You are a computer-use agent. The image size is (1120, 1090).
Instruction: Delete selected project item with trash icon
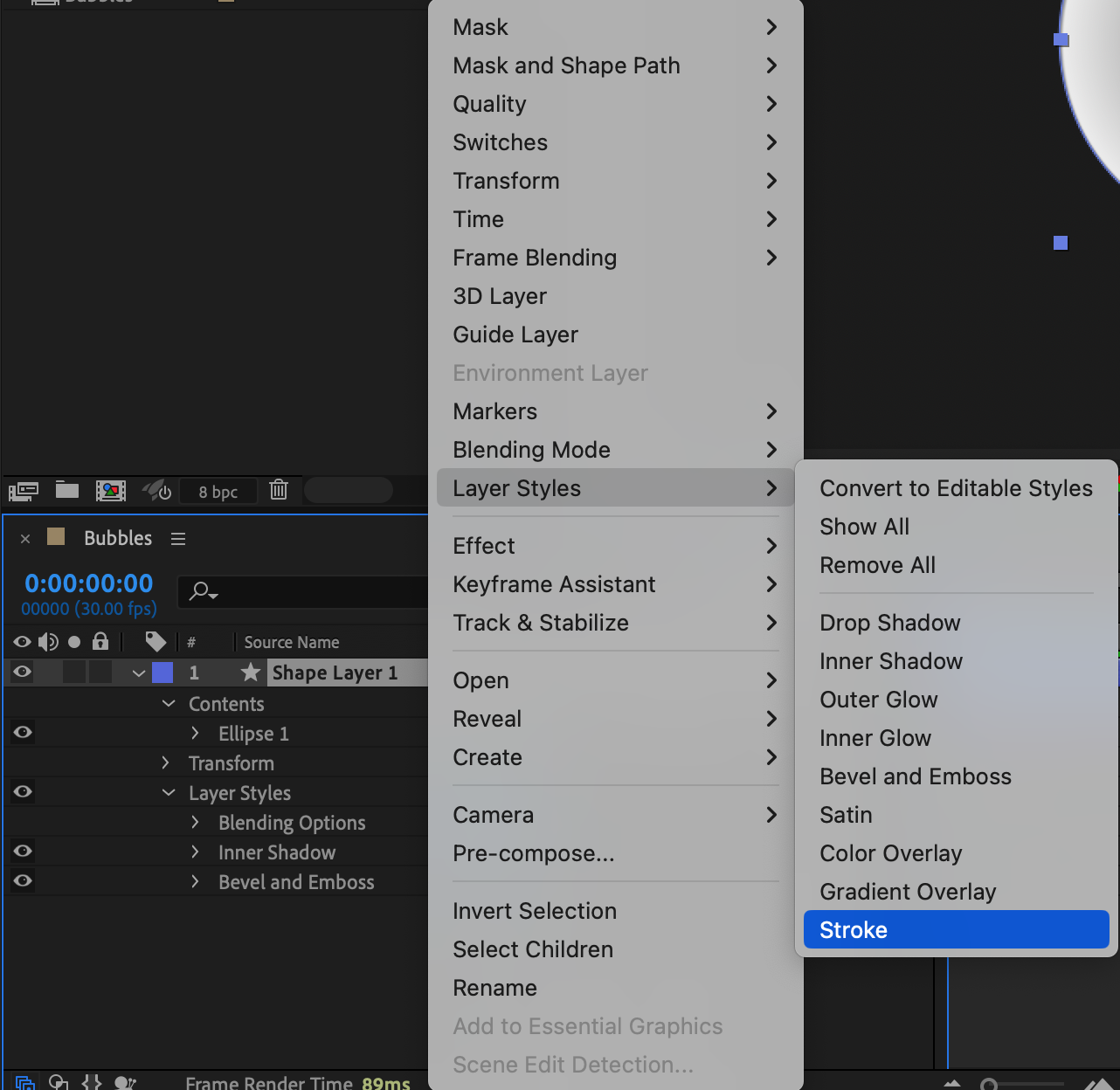[x=279, y=490]
